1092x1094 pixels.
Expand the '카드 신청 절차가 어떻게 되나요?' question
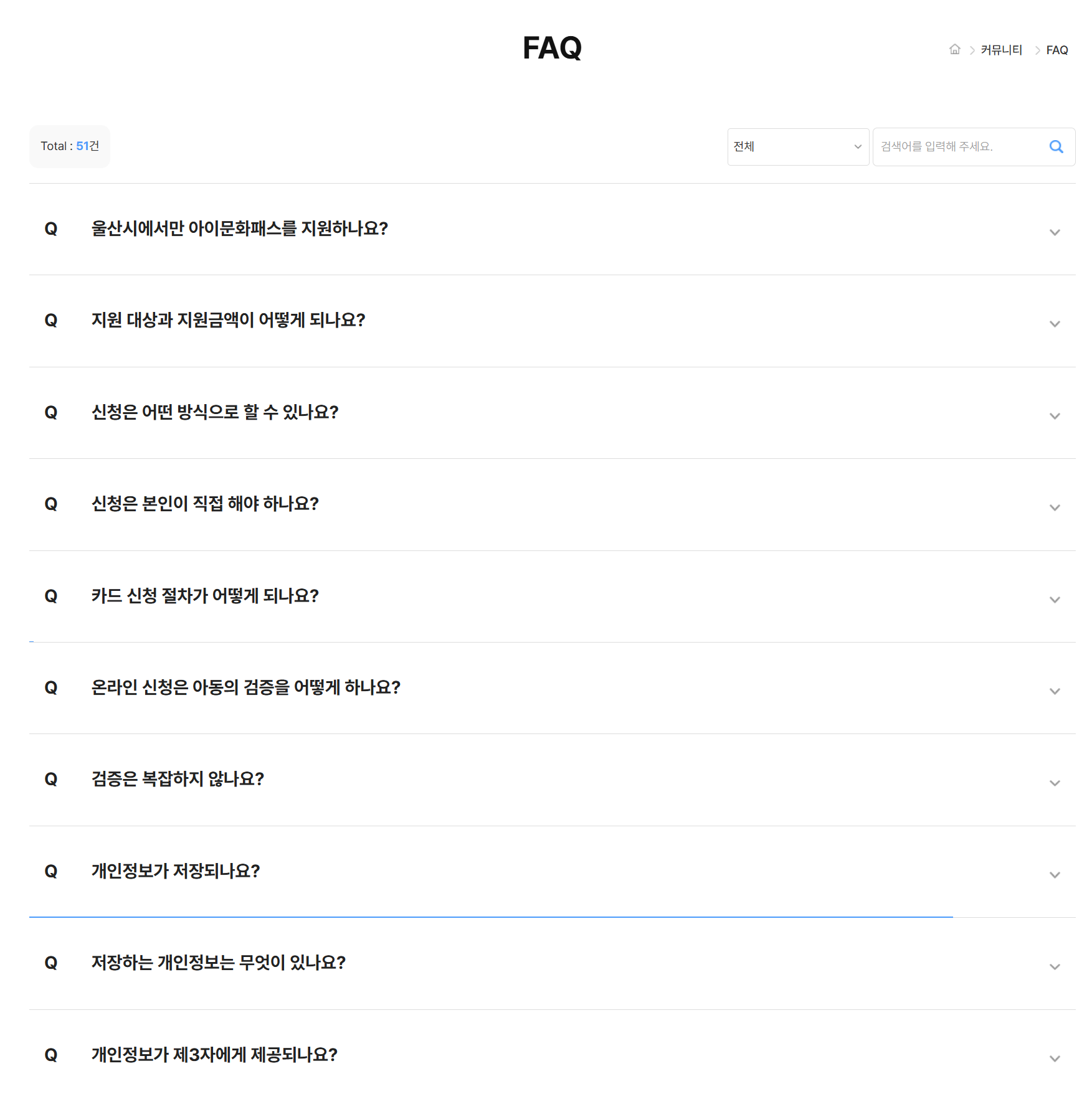tap(1055, 600)
